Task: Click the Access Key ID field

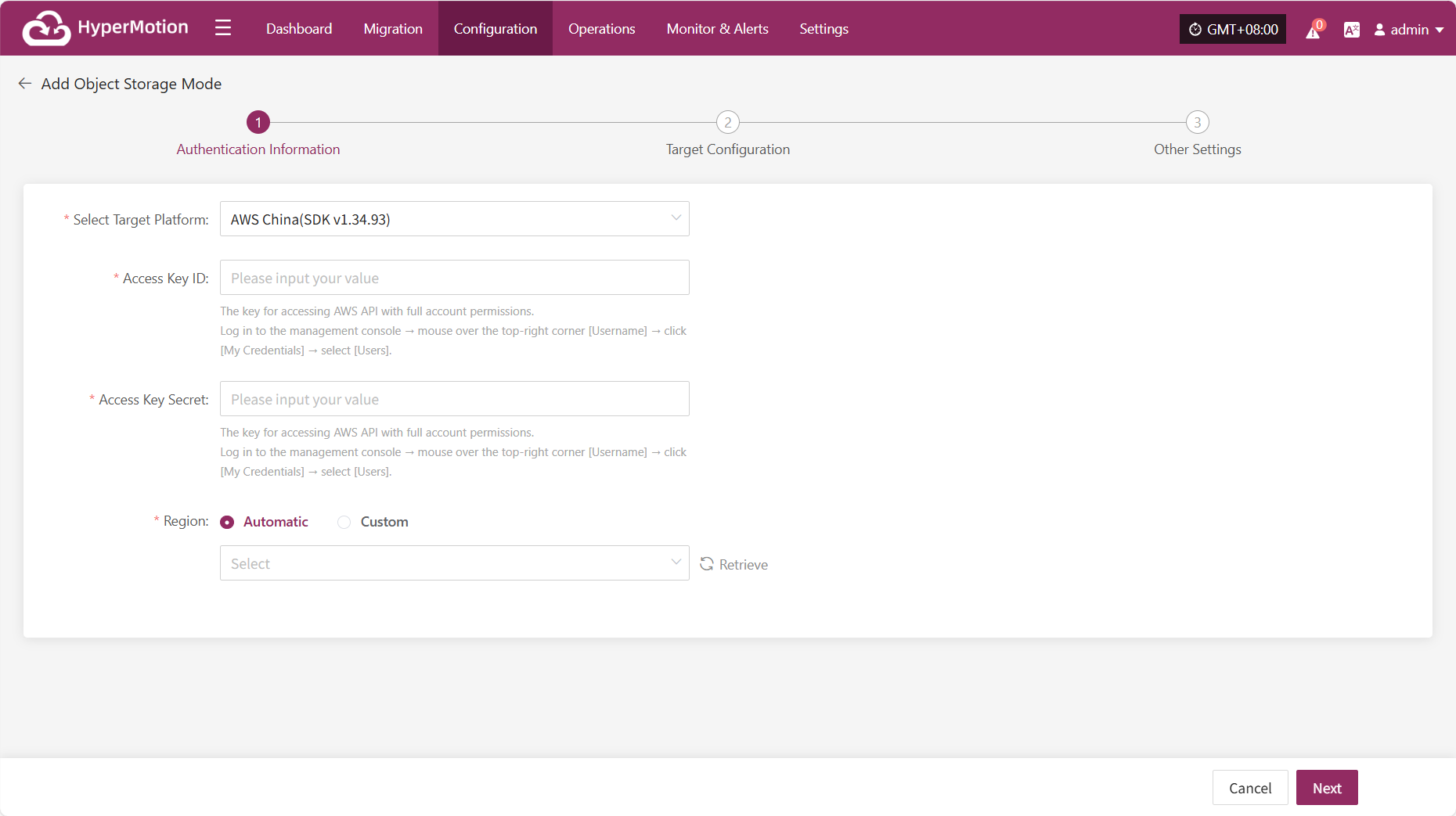Action: tap(455, 278)
